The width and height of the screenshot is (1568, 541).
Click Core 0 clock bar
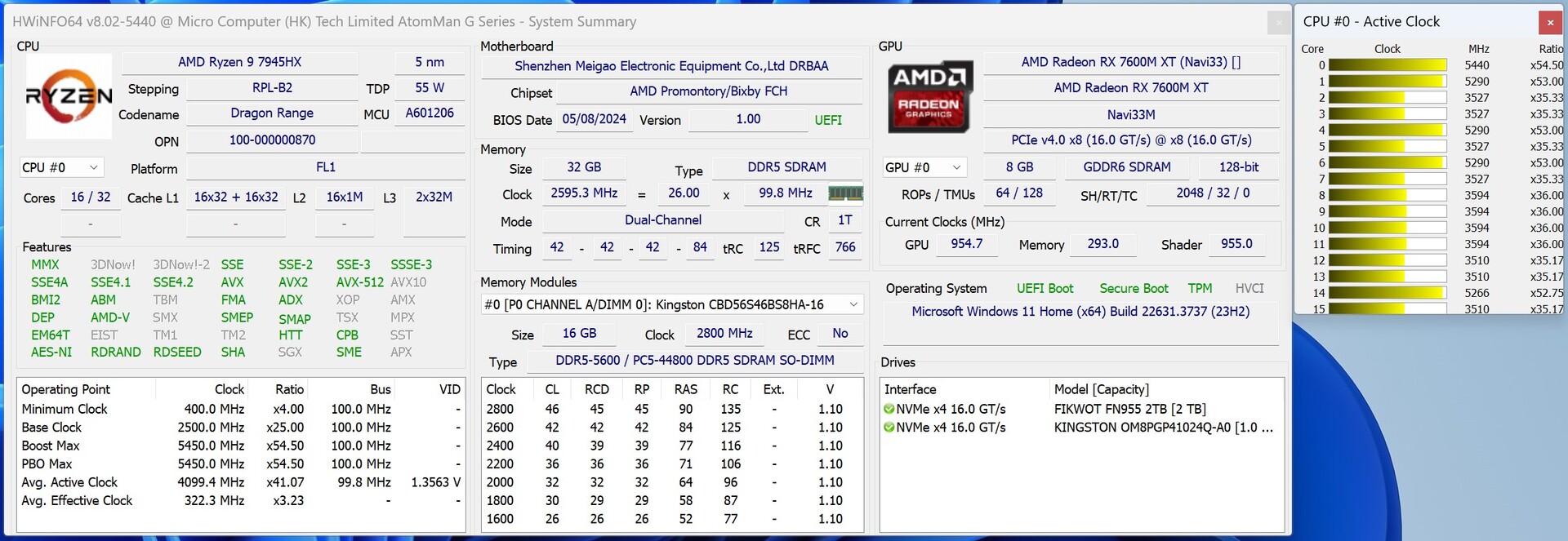[x=1388, y=65]
